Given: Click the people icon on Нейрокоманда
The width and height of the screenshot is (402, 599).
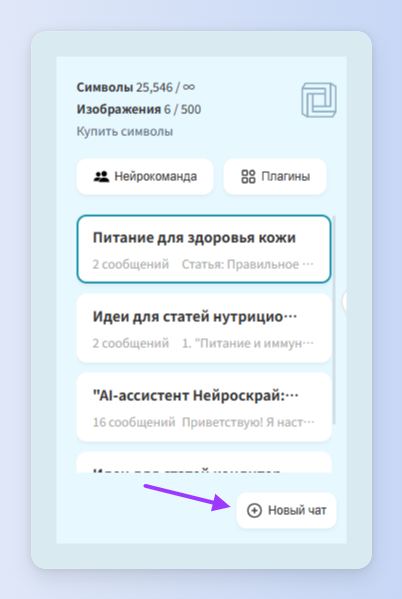Looking at the screenshot, I should point(101,176).
